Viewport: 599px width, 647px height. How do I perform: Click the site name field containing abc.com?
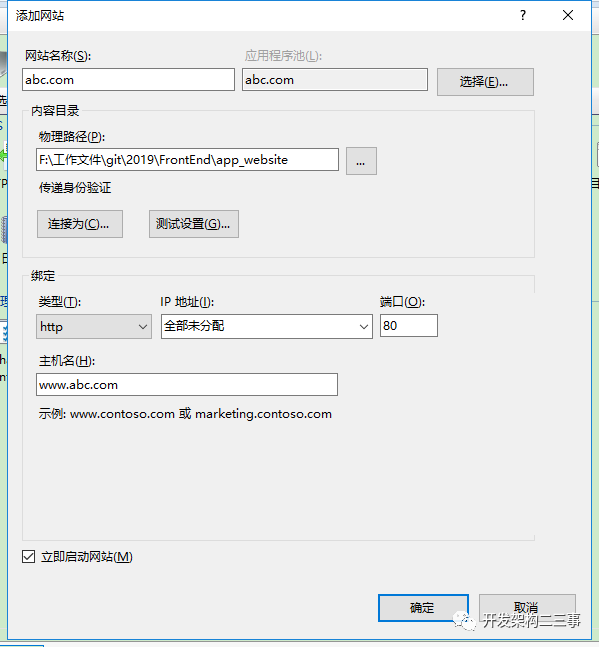click(x=128, y=80)
